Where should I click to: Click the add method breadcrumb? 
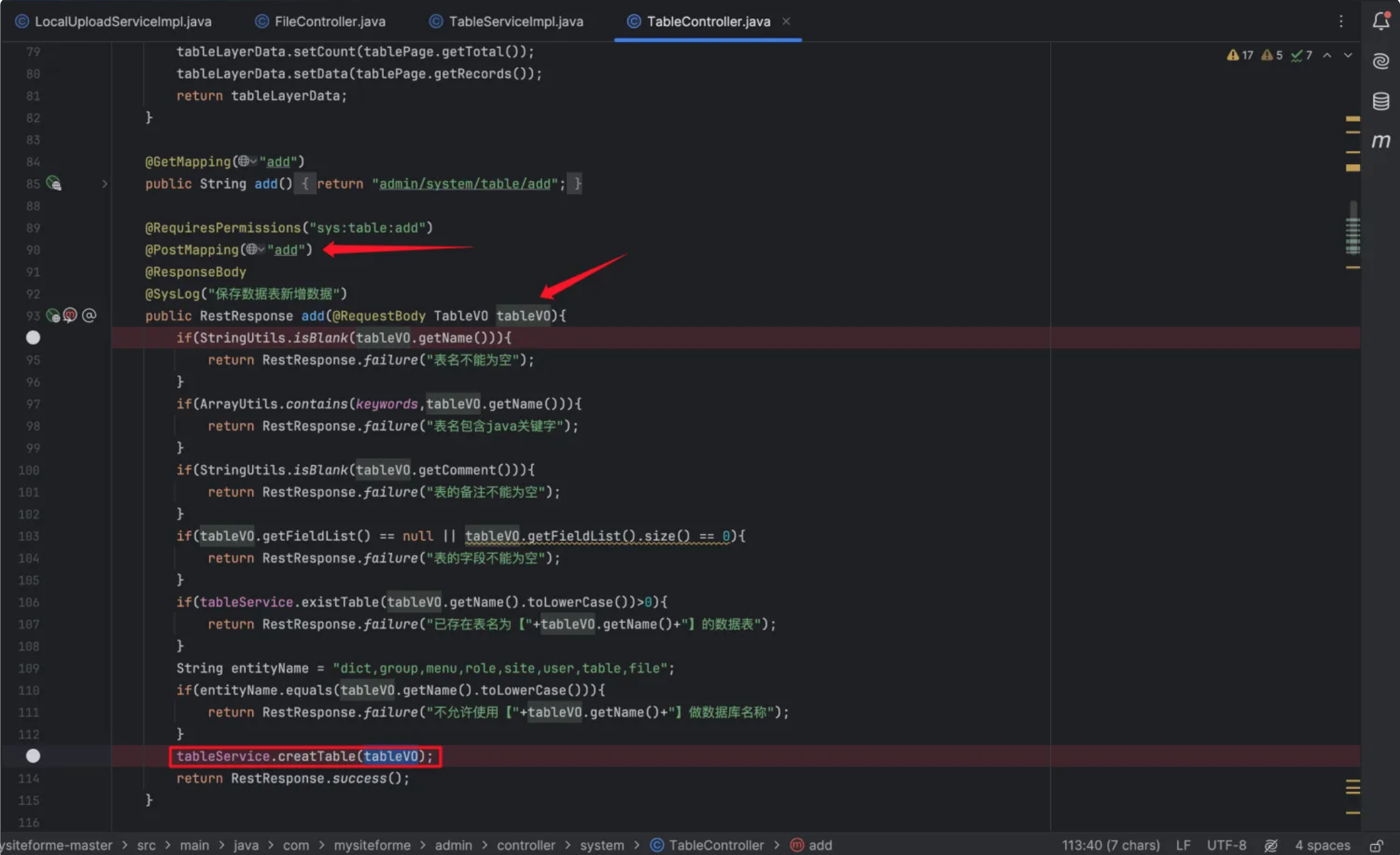point(811,845)
